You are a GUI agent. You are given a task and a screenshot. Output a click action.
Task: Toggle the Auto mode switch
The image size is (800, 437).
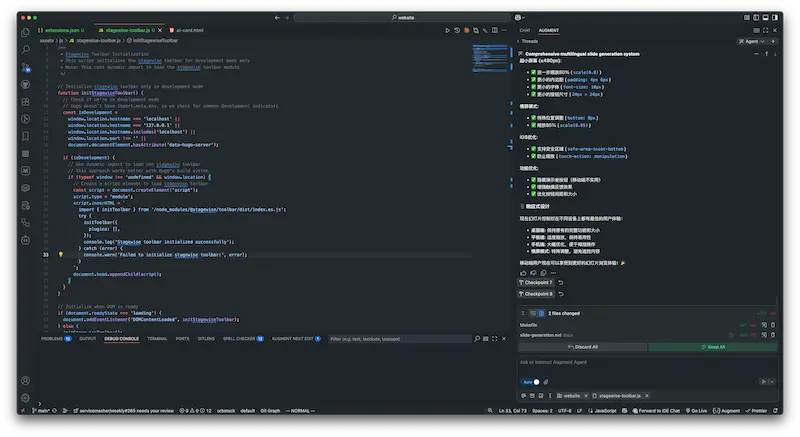(531, 381)
